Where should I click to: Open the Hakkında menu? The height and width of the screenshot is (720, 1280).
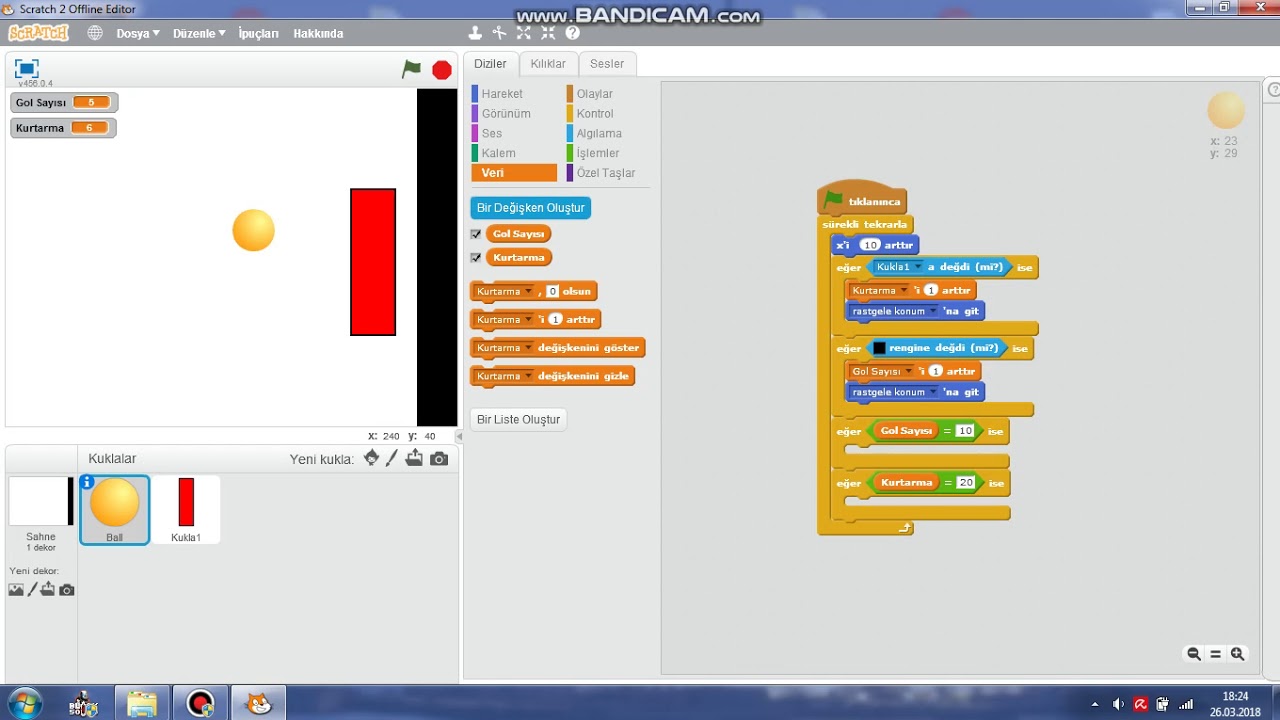click(318, 33)
